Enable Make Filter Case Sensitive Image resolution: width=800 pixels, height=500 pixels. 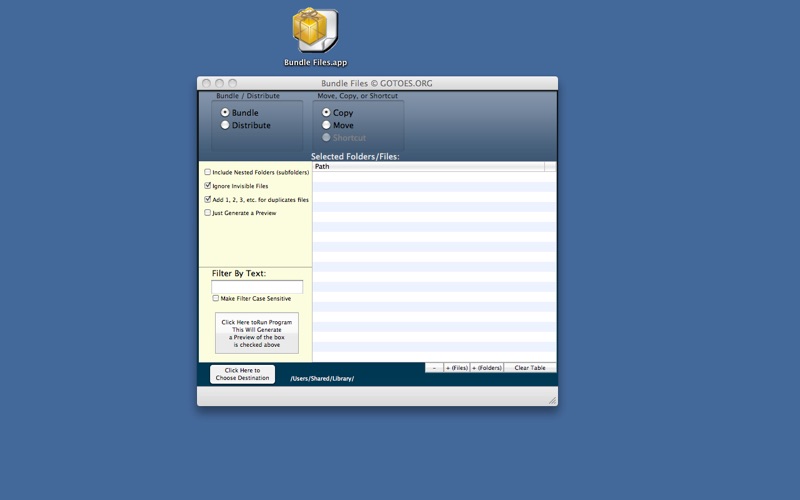(216, 298)
